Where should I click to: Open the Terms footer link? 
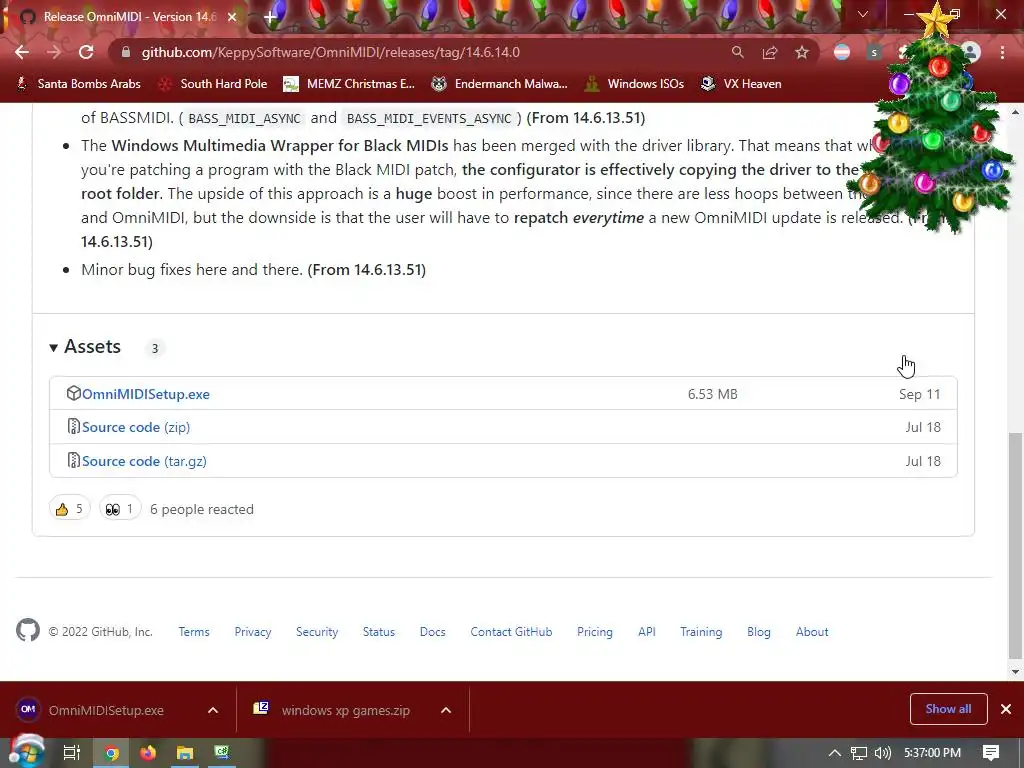point(194,632)
